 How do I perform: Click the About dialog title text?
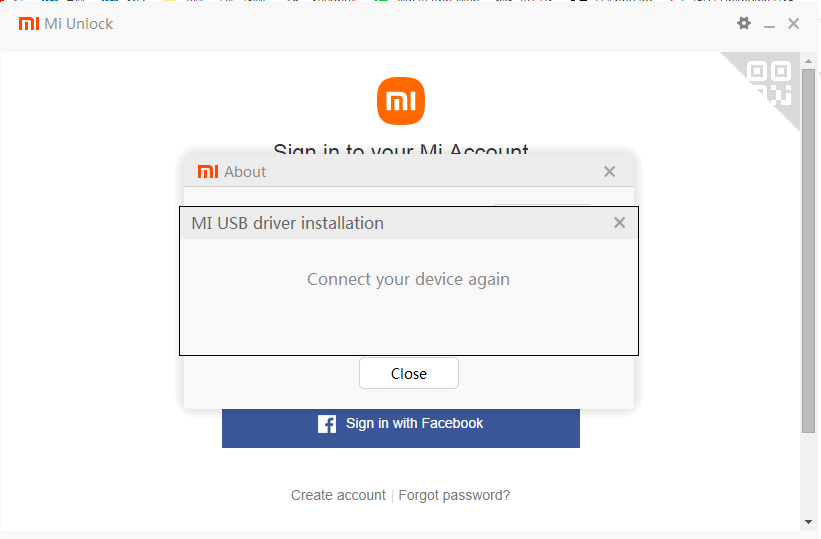245,172
